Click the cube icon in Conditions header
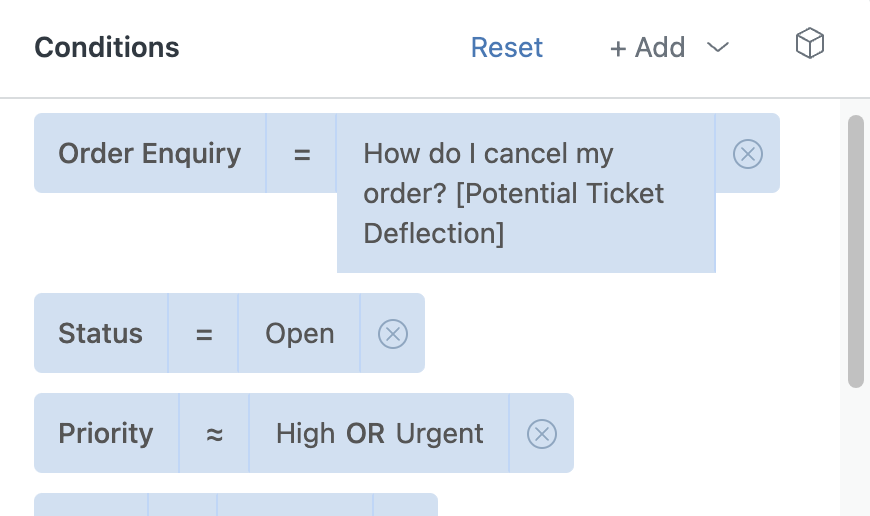The image size is (870, 516). 810,43
